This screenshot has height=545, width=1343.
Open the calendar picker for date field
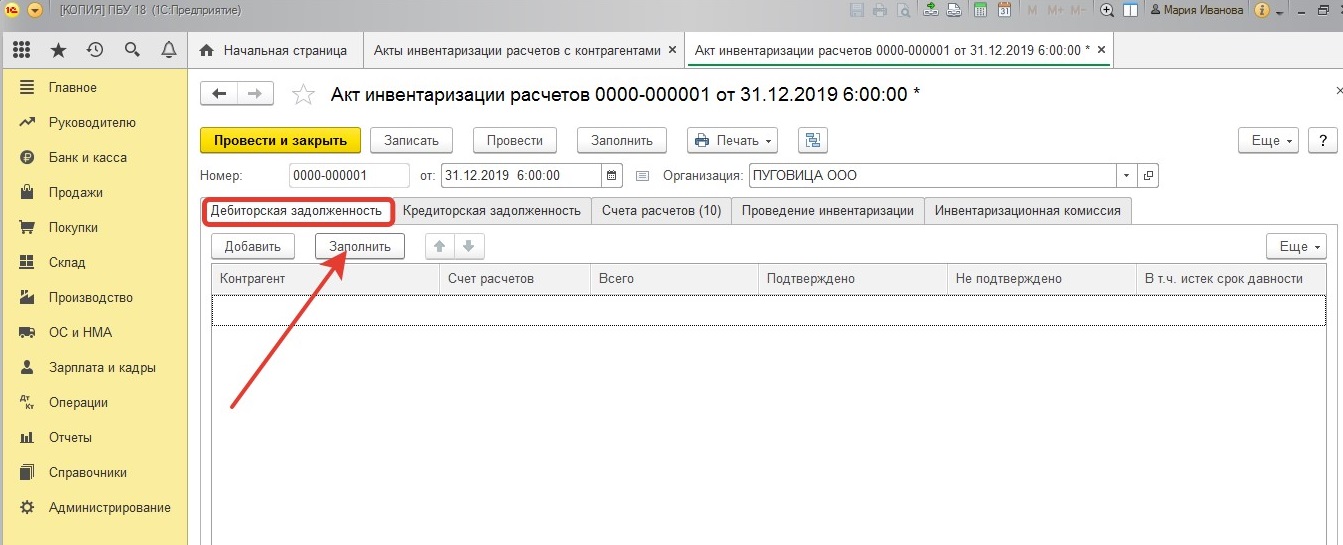pyautogui.click(x=612, y=176)
